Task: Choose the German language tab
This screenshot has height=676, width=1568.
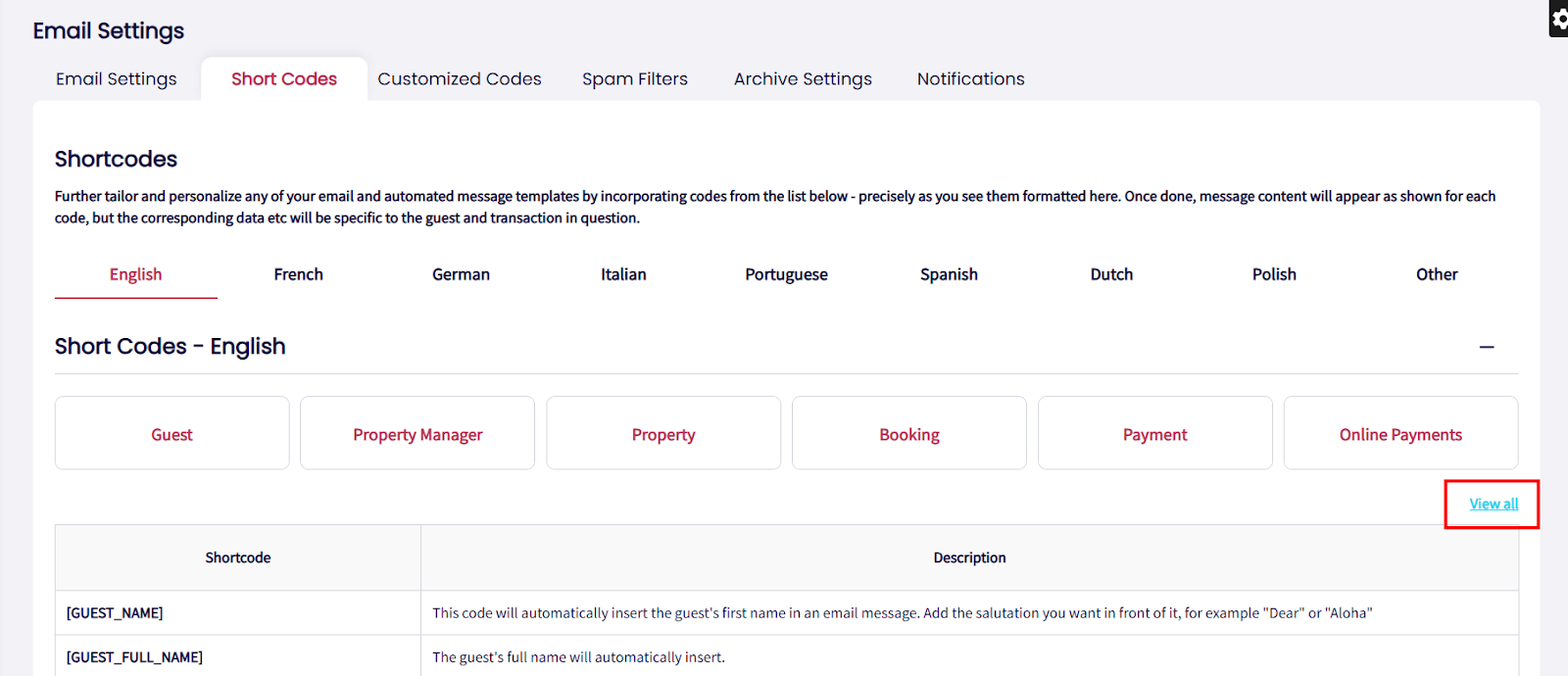Action: coord(461,274)
